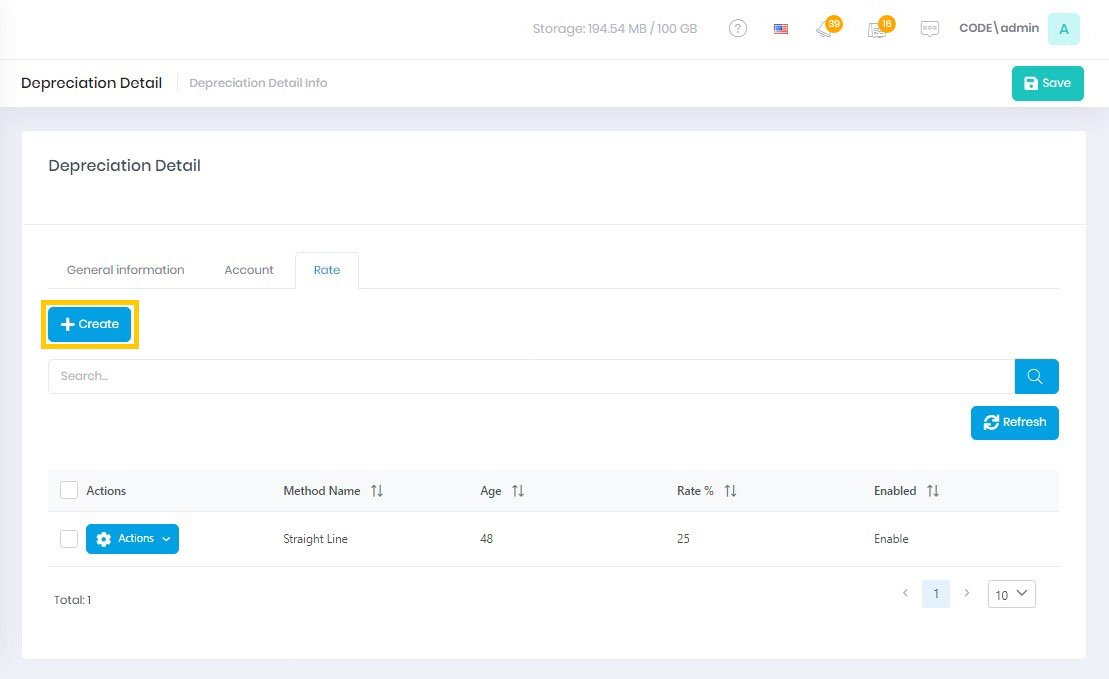Sort by Method Name column arrows
The height and width of the screenshot is (679, 1109).
coord(377,491)
